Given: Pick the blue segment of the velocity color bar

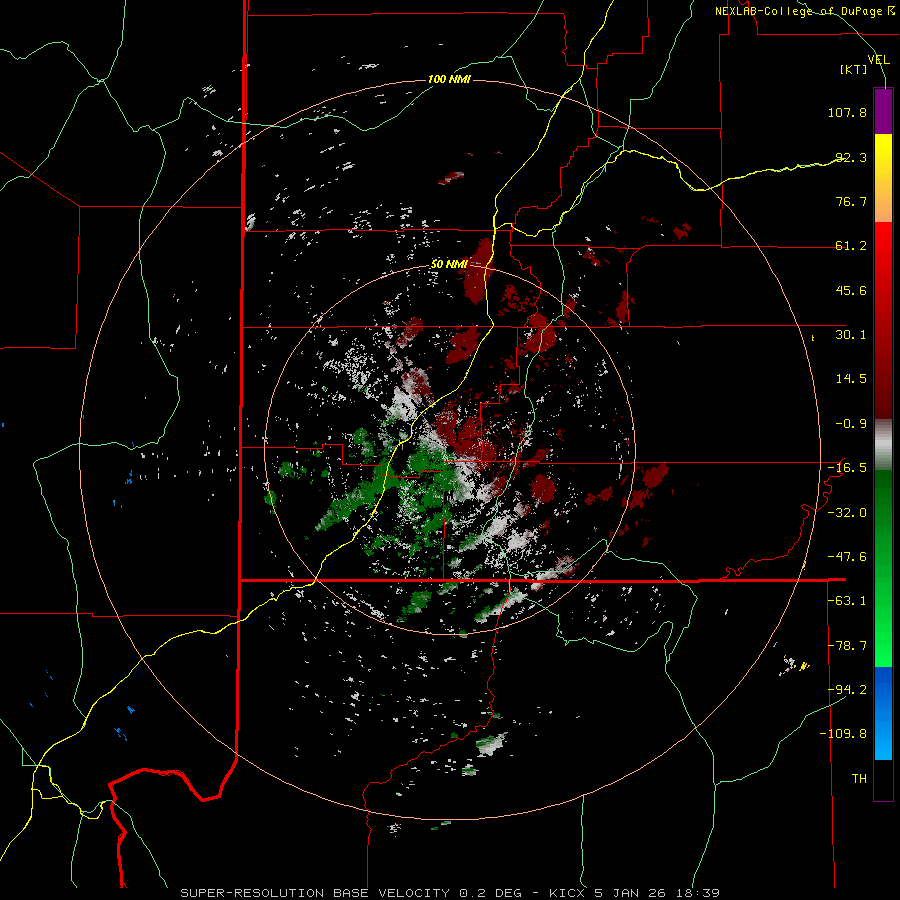Looking at the screenshot, I should 883,713.
